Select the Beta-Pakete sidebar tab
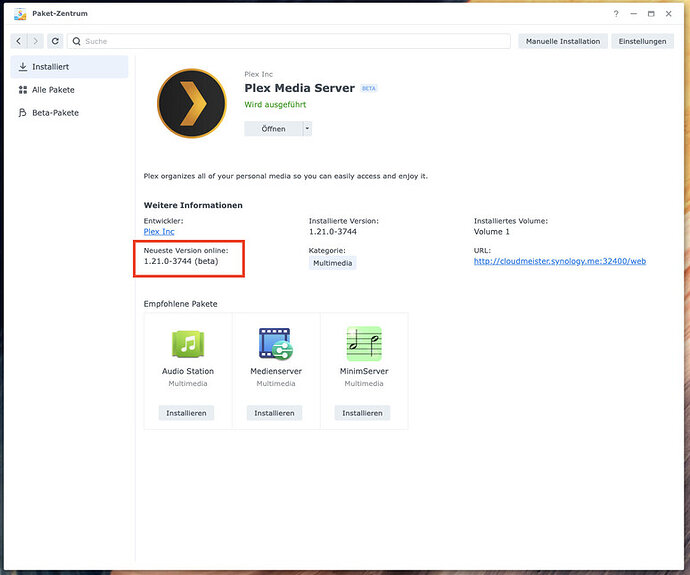 69,113
